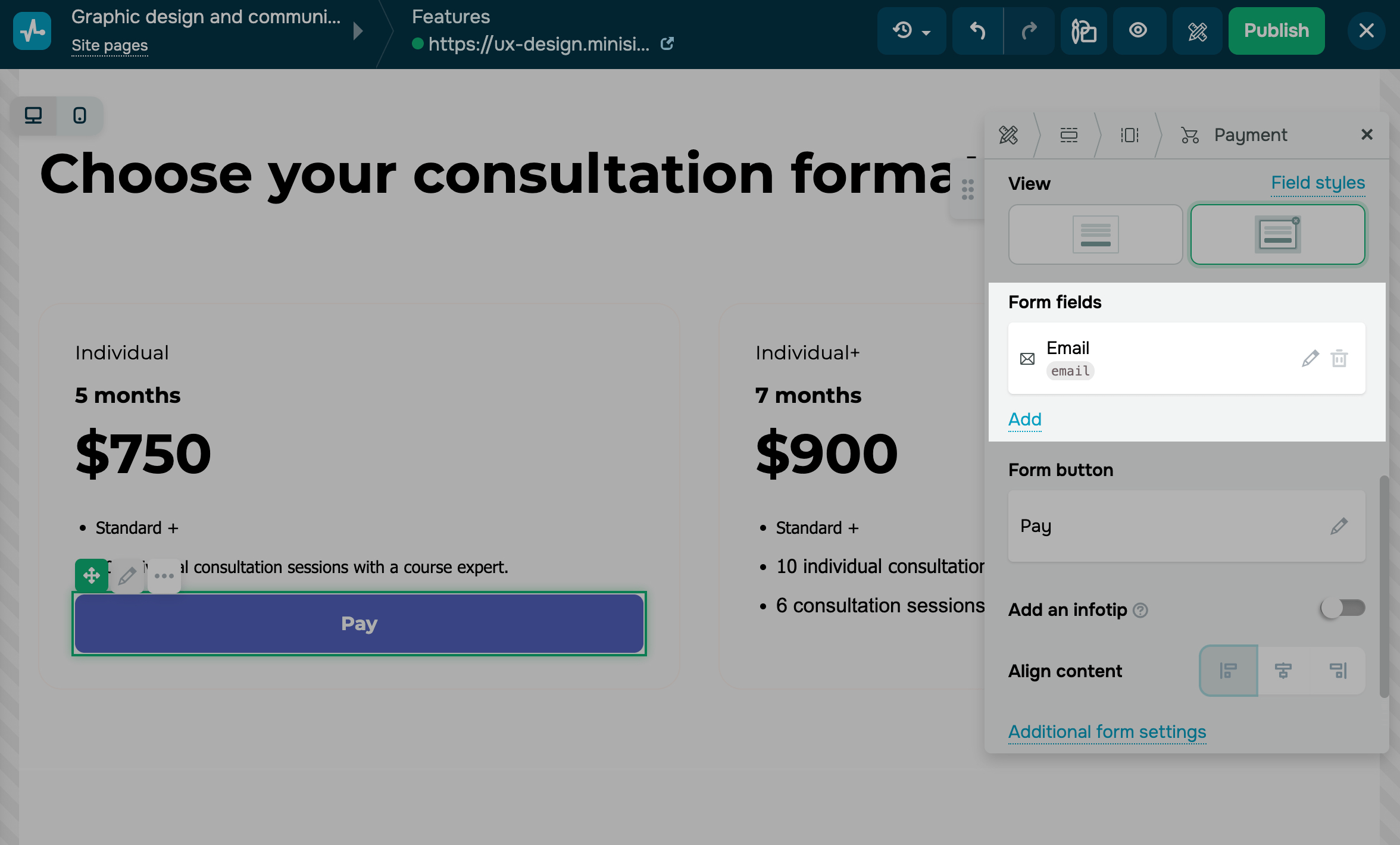Open the Field styles link
Viewport: 1400px width, 845px height.
[x=1318, y=183]
